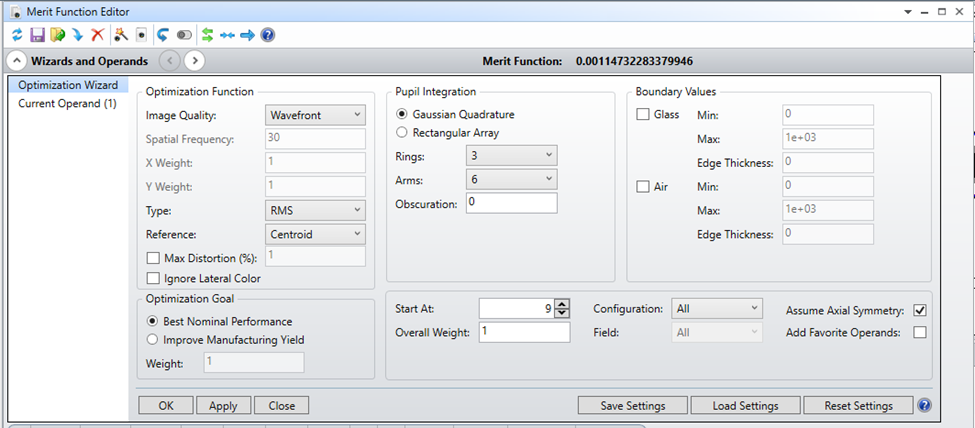Click the blue inward-pointing arrows icon

click(x=227, y=35)
